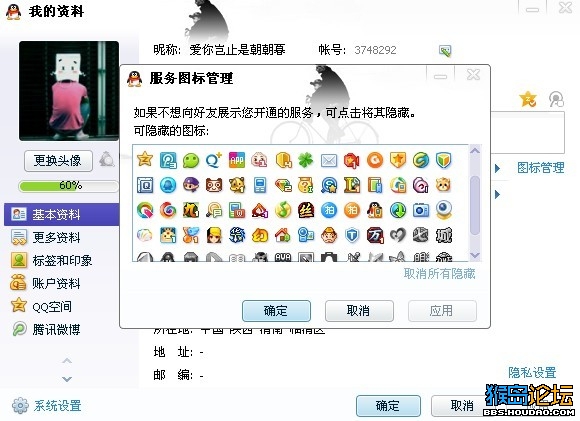Click sidebar down chevron
The image size is (580, 421).
point(67,379)
